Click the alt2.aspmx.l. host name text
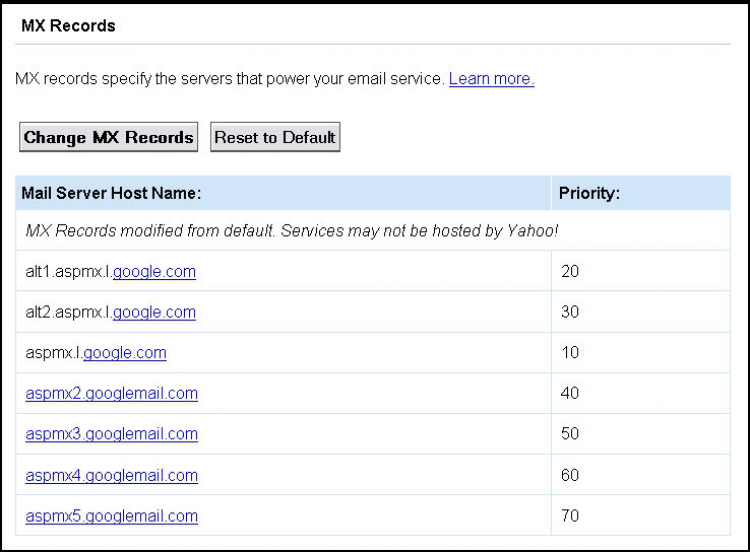 click(69, 312)
